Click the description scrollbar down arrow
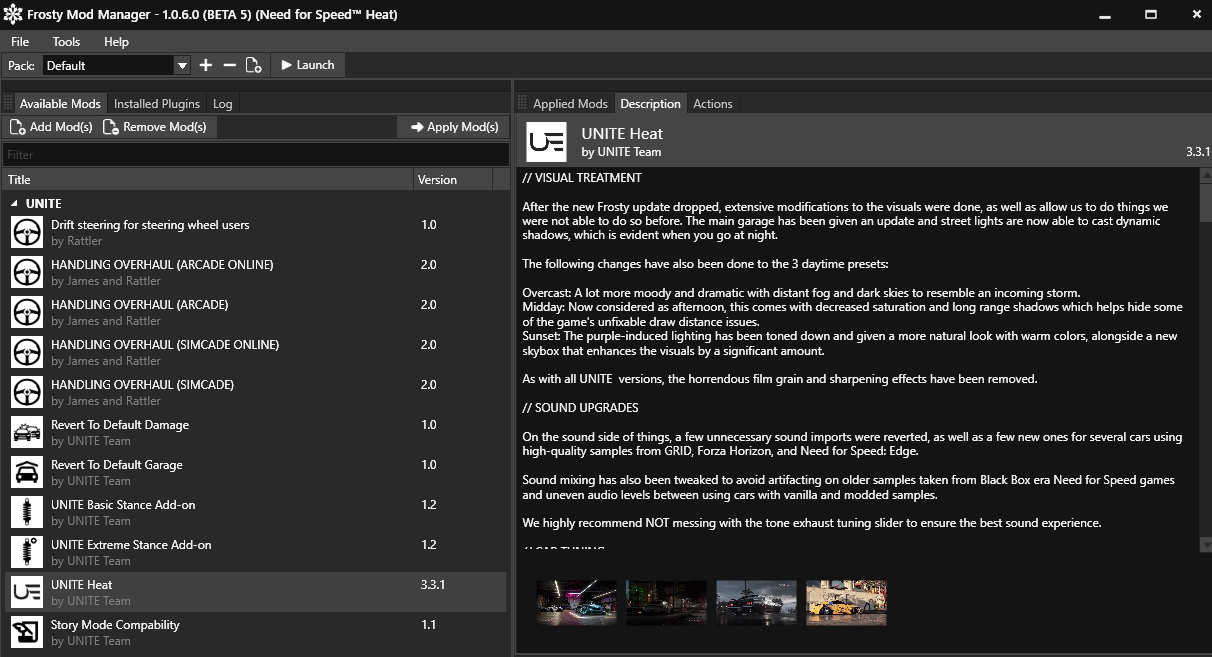This screenshot has width=1212, height=657. click(1205, 544)
